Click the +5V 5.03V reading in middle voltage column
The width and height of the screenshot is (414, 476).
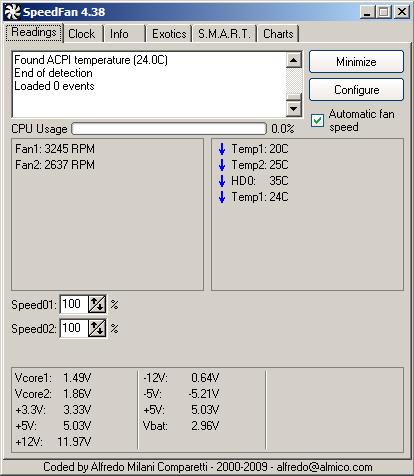181,410
